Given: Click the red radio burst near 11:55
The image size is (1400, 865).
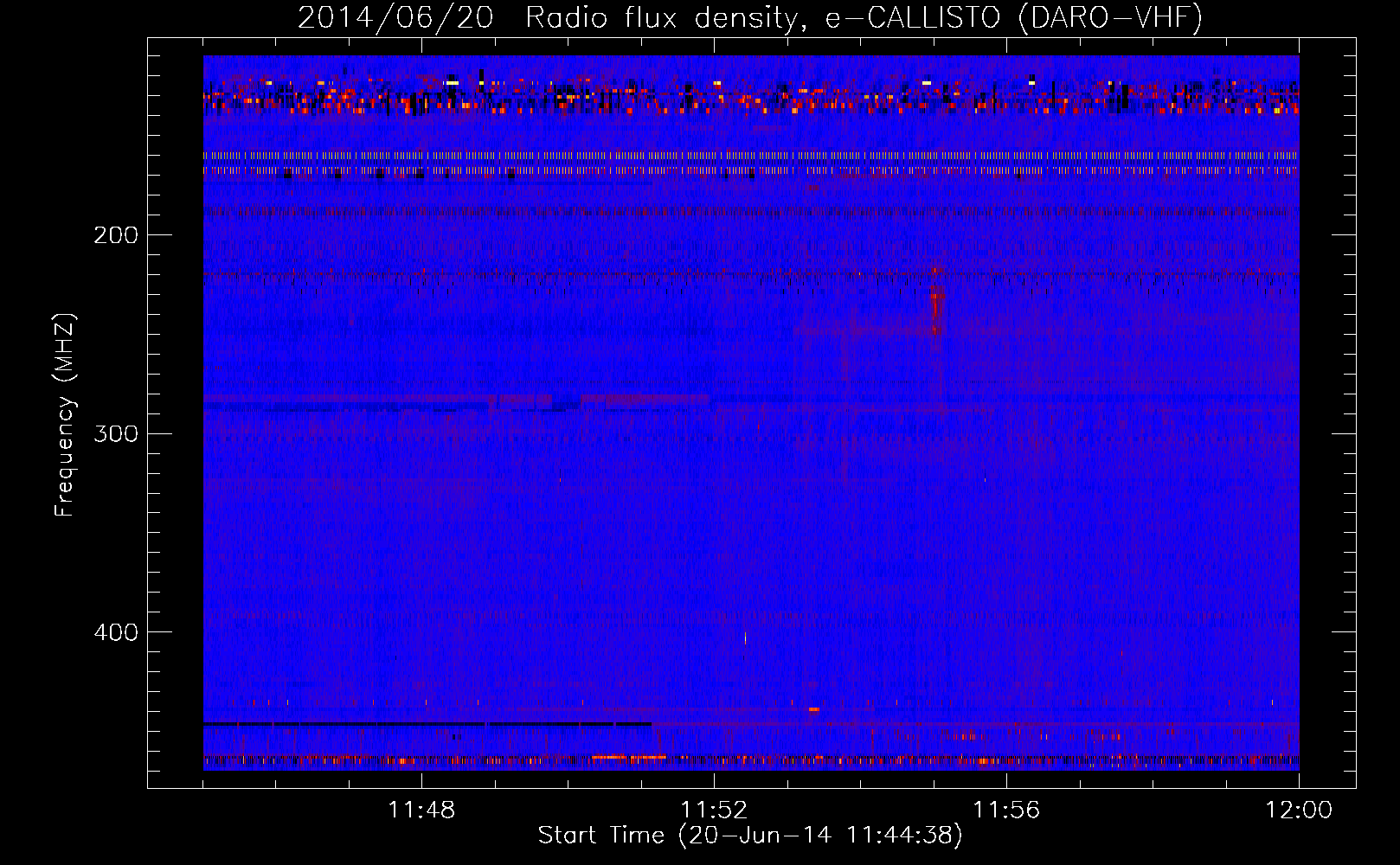Looking at the screenshot, I should coord(934,303).
